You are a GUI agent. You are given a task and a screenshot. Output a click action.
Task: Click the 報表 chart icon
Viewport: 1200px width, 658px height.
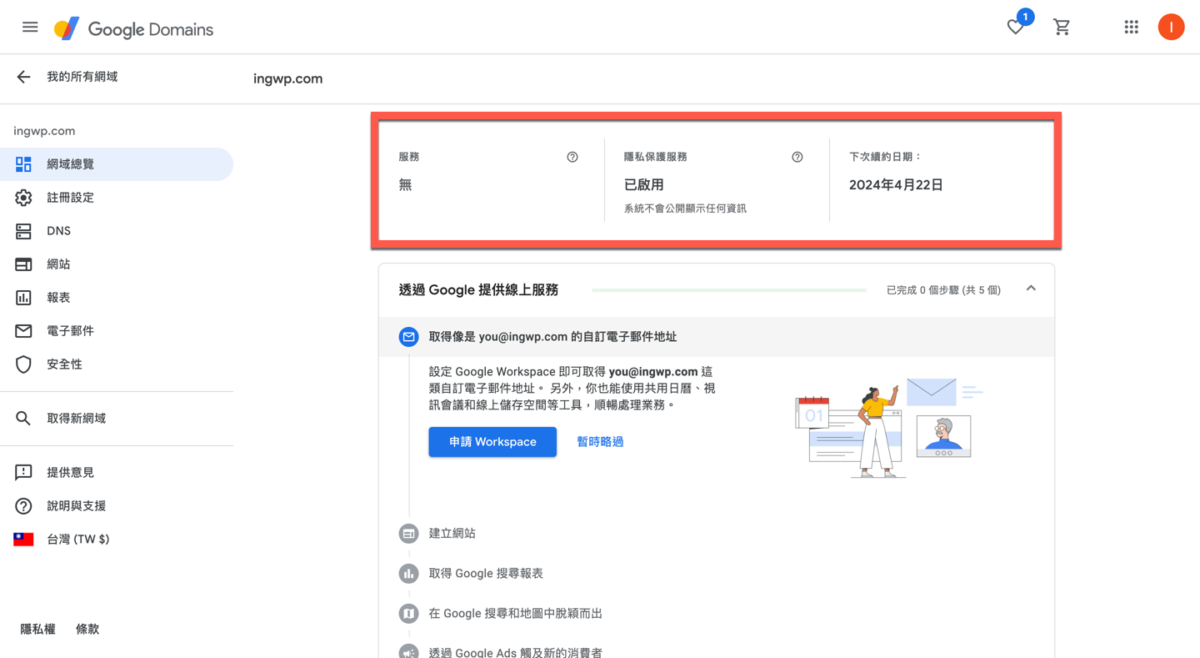23,298
